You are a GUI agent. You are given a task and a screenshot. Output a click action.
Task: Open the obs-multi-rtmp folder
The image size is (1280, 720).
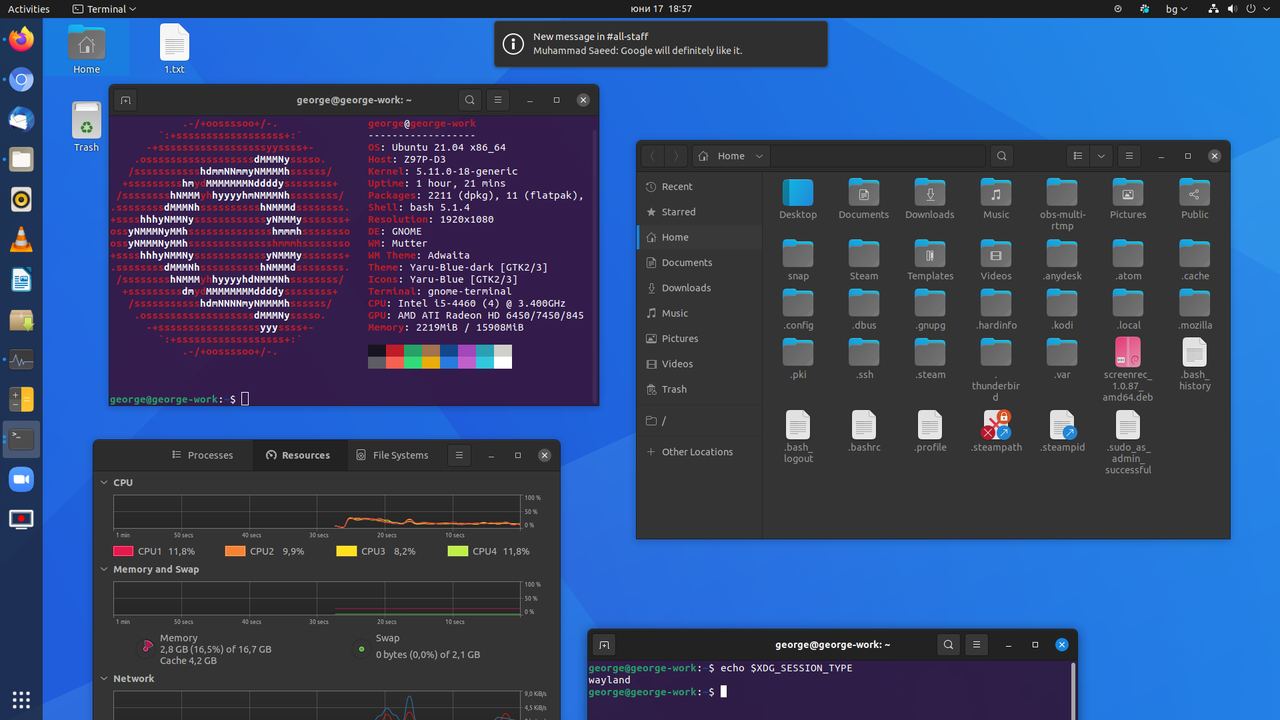point(1062,204)
